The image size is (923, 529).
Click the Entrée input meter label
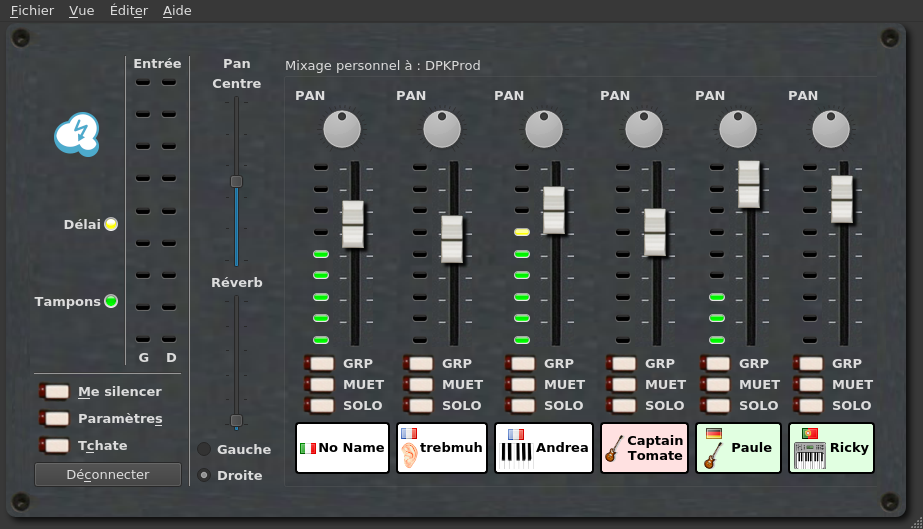(157, 64)
